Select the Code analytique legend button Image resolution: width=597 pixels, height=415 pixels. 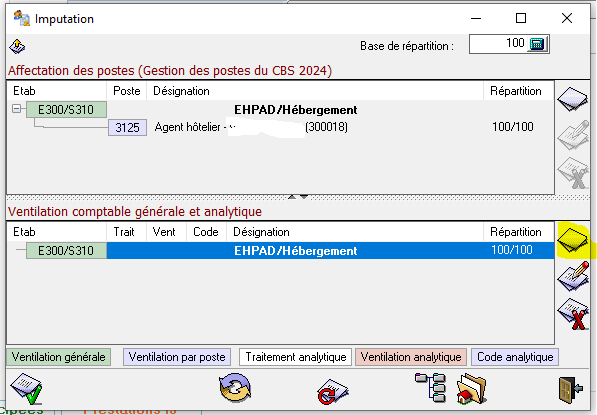(x=515, y=357)
